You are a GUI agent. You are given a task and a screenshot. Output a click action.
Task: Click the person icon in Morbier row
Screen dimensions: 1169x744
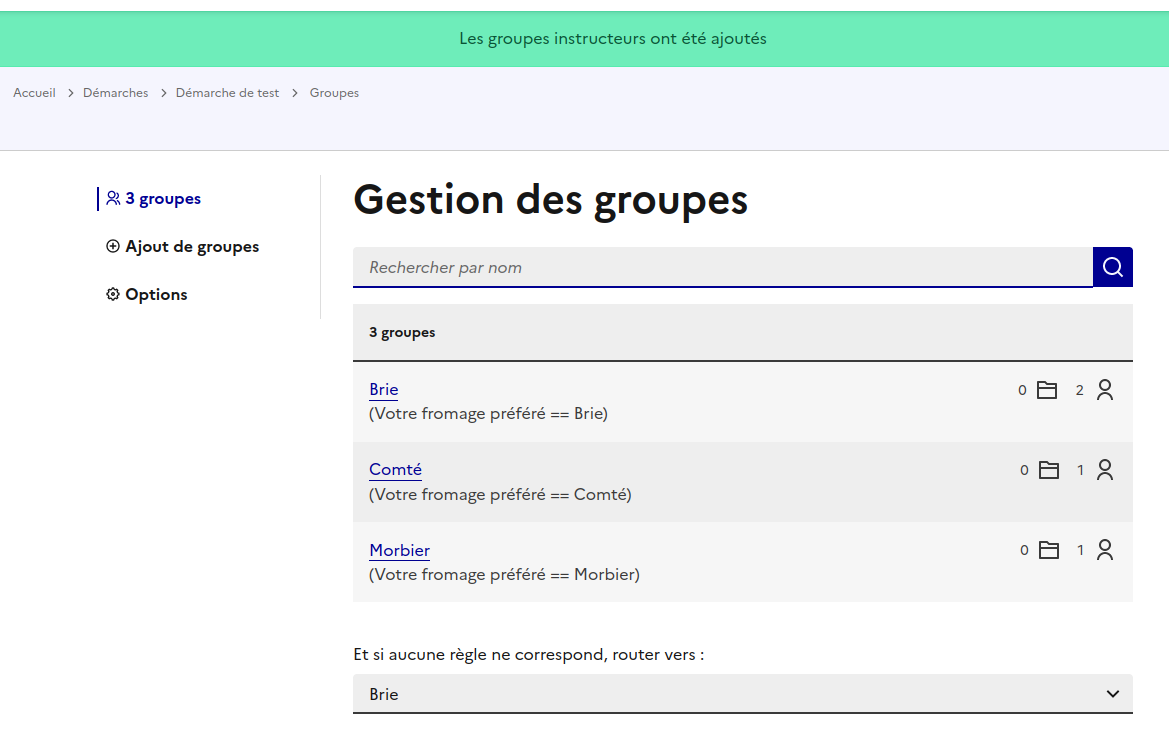click(x=1104, y=550)
